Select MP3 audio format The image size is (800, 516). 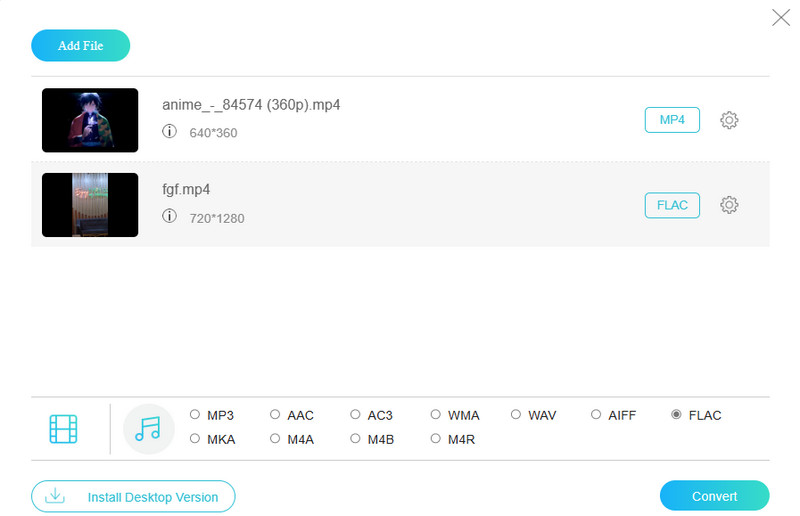193,415
